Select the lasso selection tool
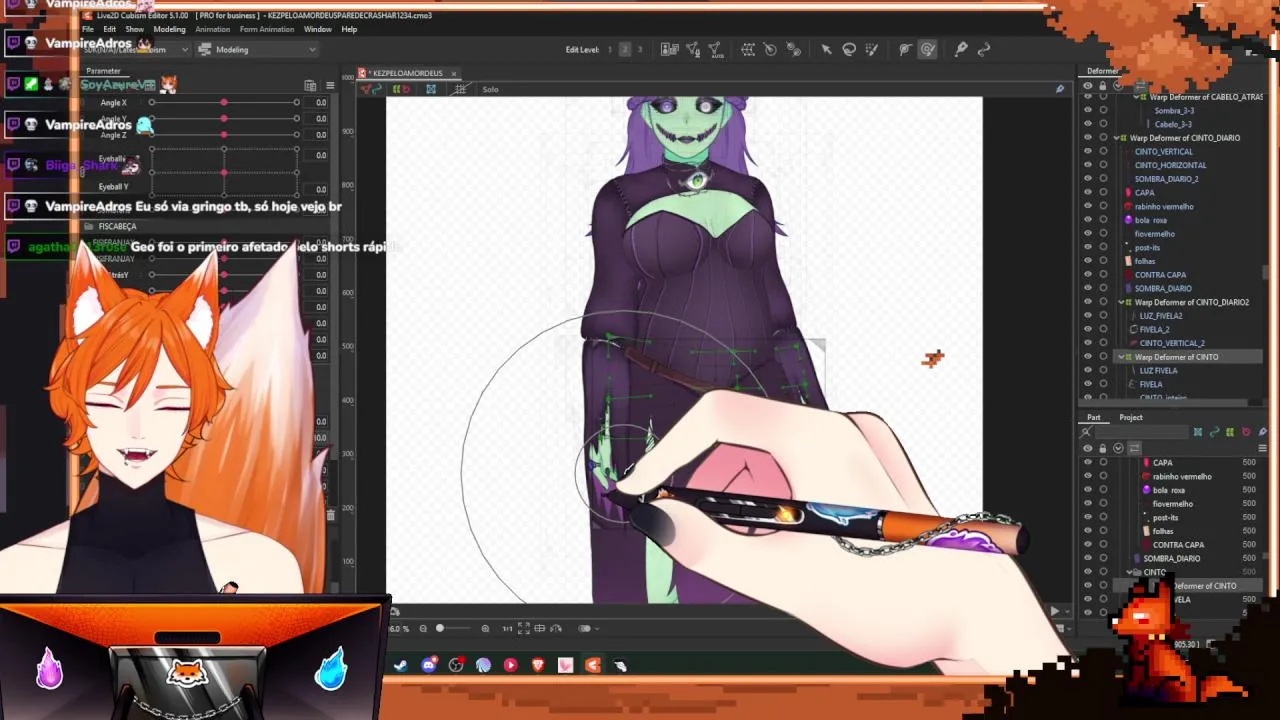Screen dimensions: 1280x720 849,49
